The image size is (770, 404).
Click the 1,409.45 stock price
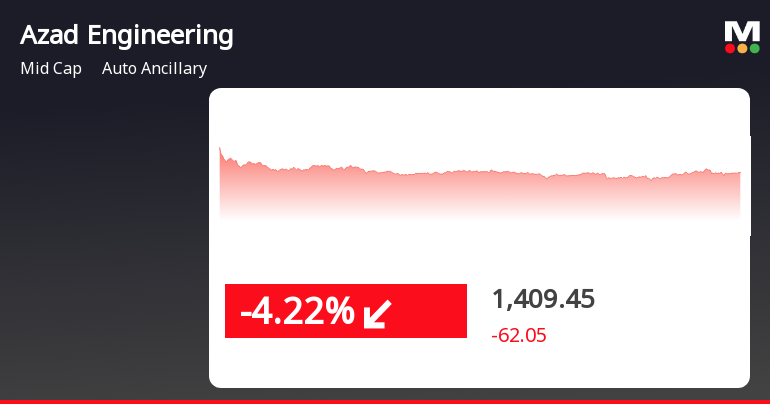[x=543, y=298]
